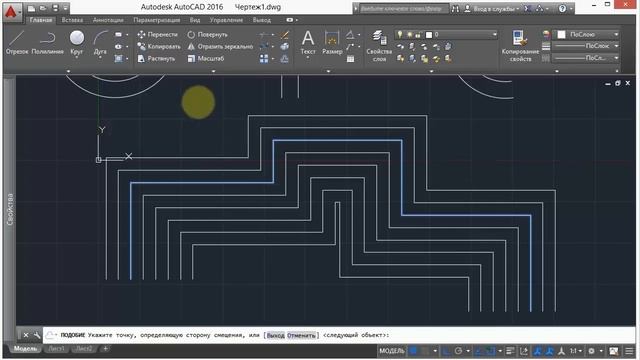Expand the Круг tool dropdown arrow
The height and width of the screenshot is (360, 640).
pos(76,58)
